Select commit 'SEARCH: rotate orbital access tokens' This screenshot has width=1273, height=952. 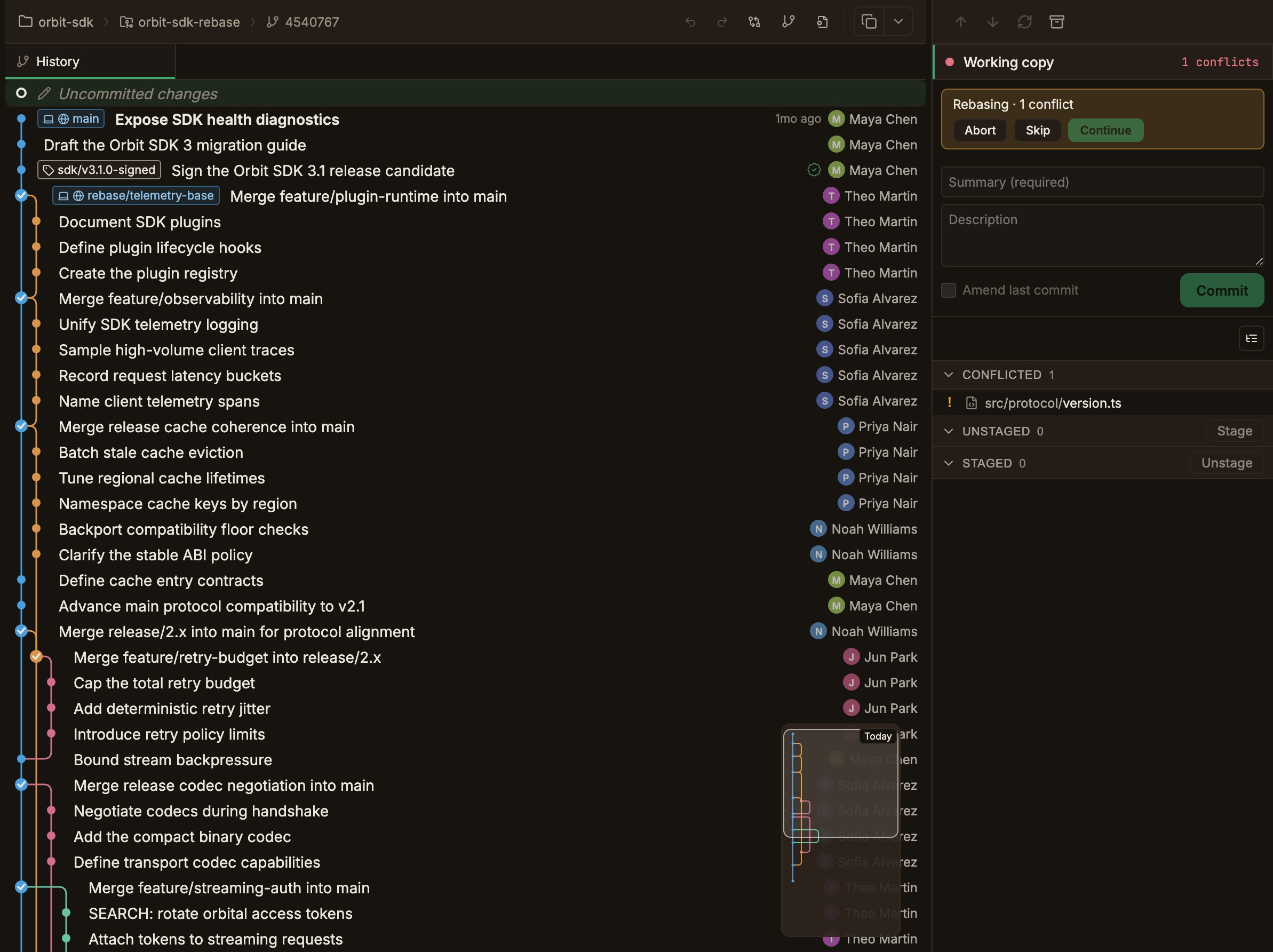click(220, 914)
